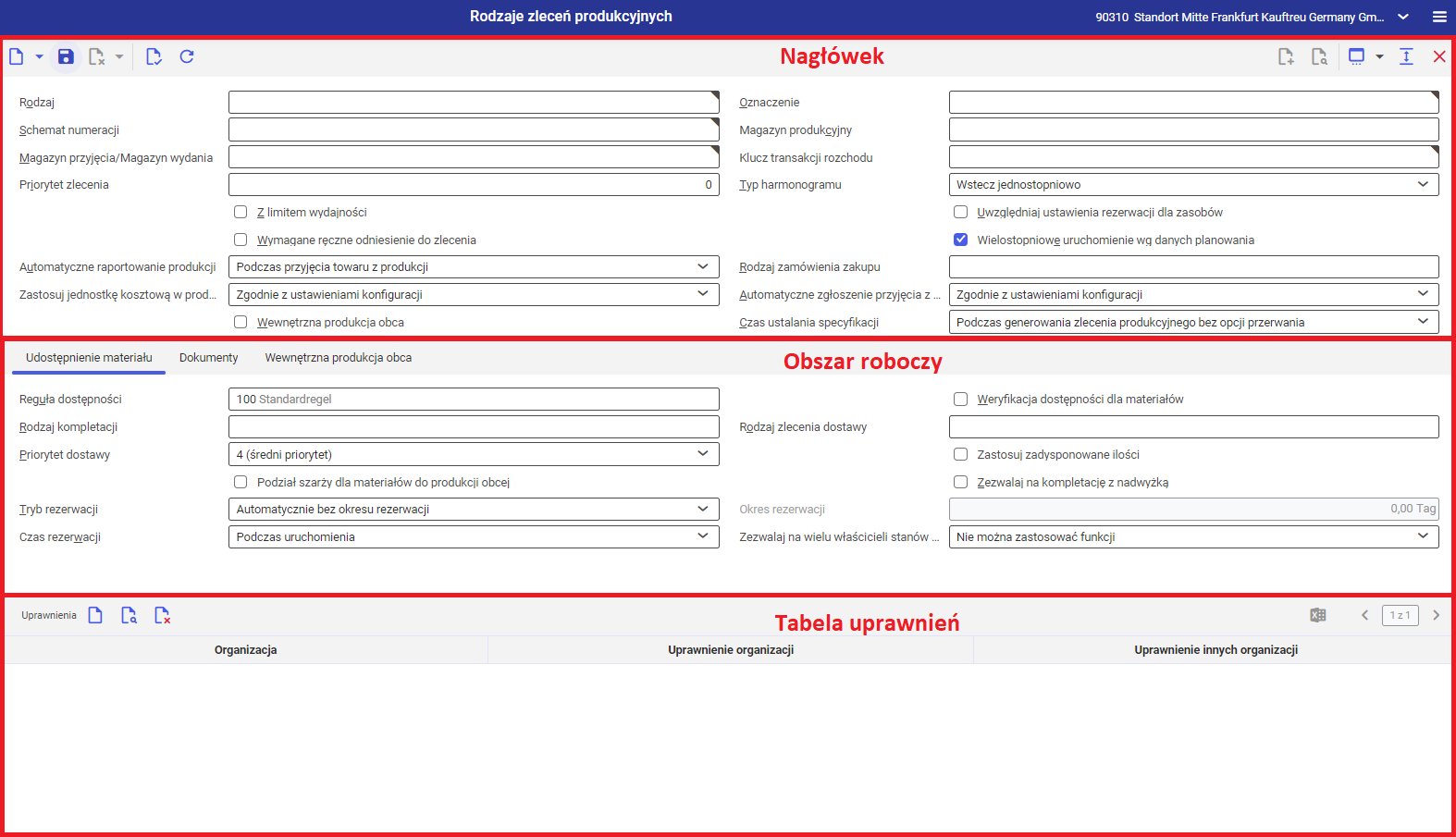
Task: Click the Delete document icon in the header toolbar
Action: tap(96, 56)
